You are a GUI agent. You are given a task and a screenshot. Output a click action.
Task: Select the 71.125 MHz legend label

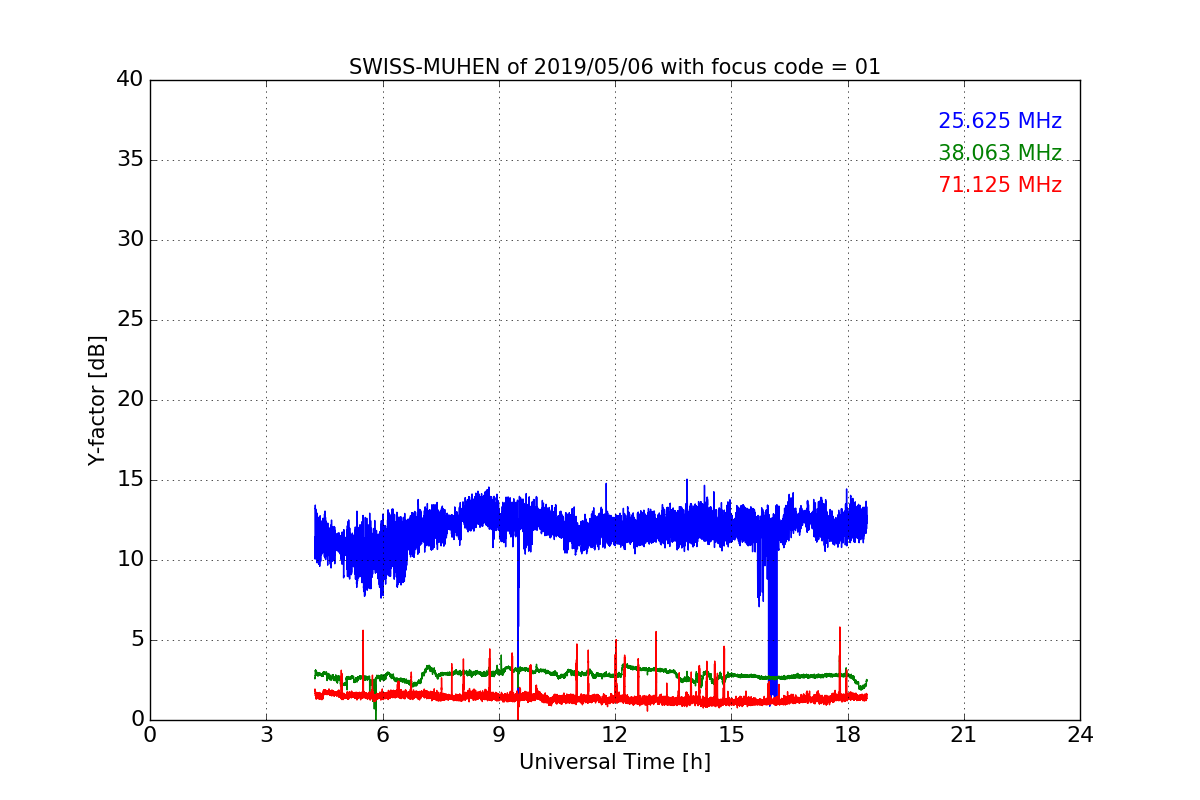[x=1000, y=185]
